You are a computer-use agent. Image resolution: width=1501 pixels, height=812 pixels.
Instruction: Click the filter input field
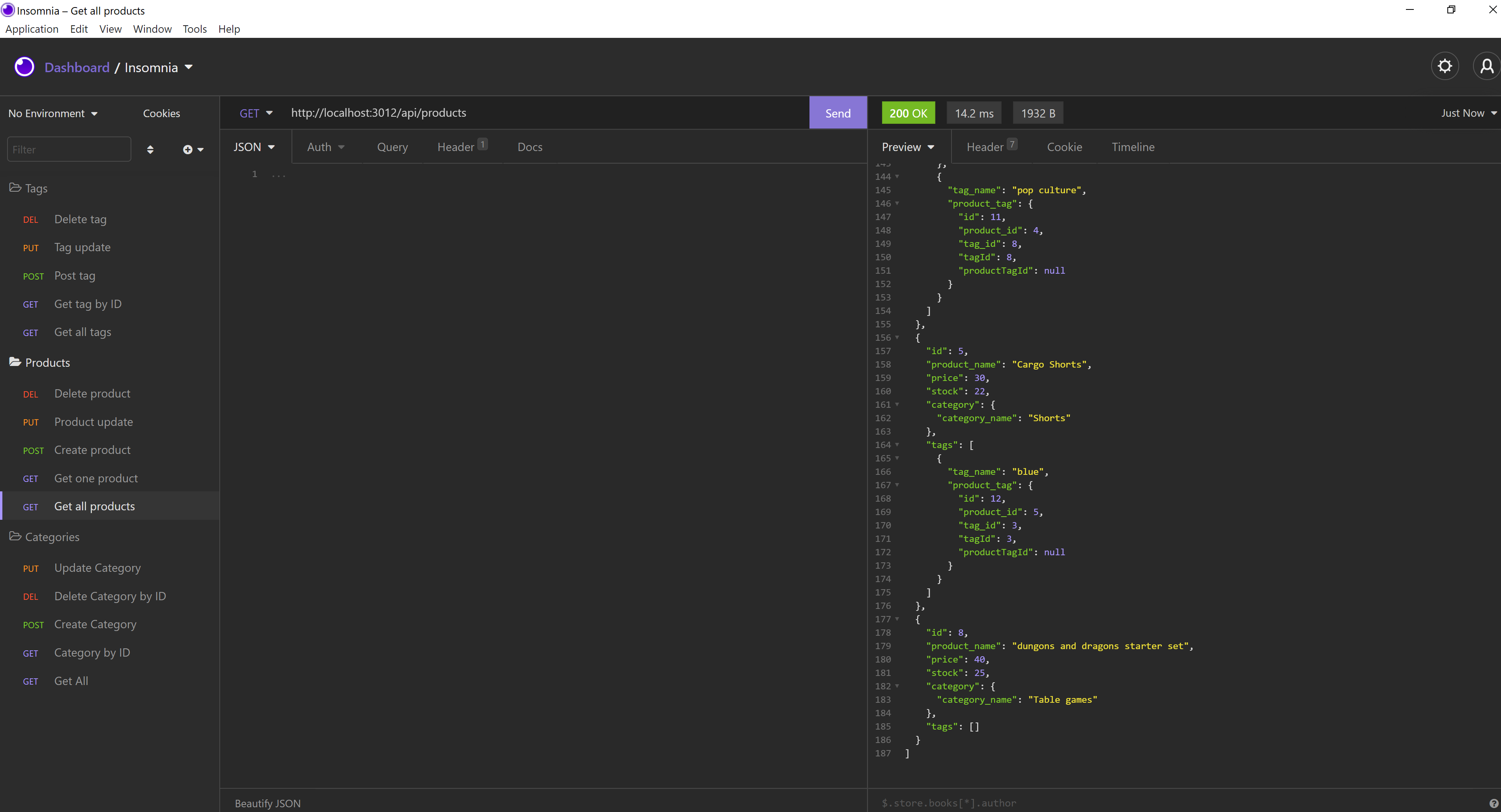tap(68, 149)
